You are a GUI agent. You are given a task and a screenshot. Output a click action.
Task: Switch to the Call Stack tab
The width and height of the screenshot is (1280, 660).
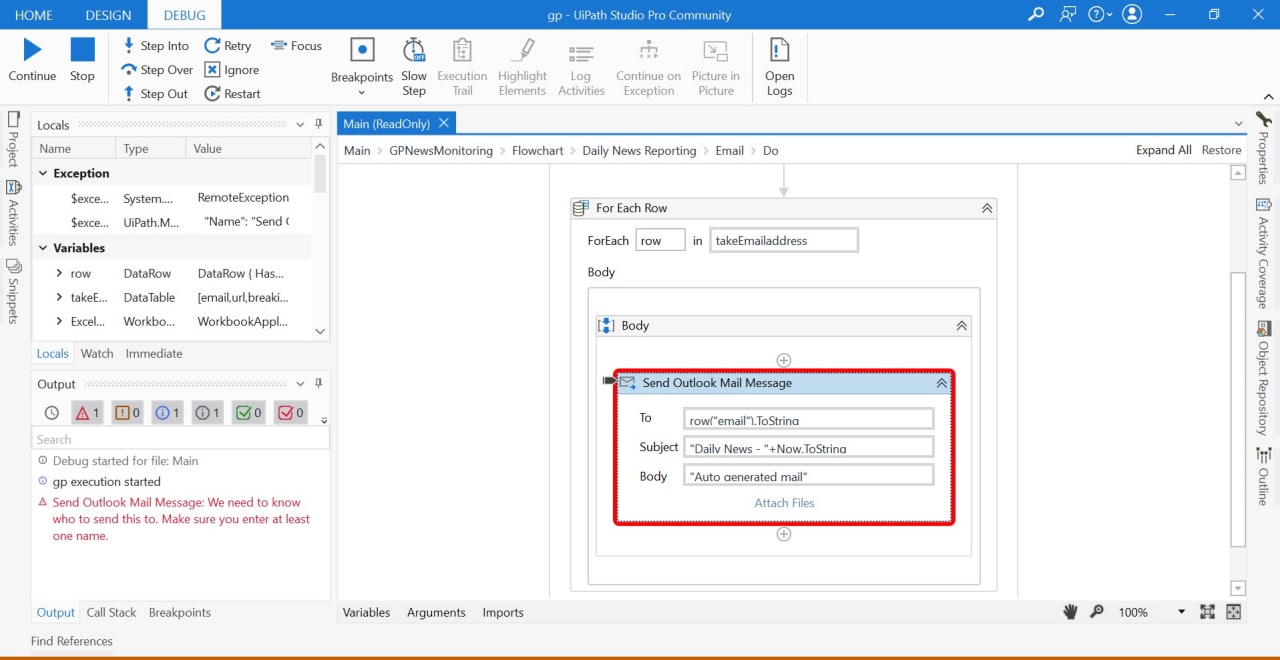point(111,612)
